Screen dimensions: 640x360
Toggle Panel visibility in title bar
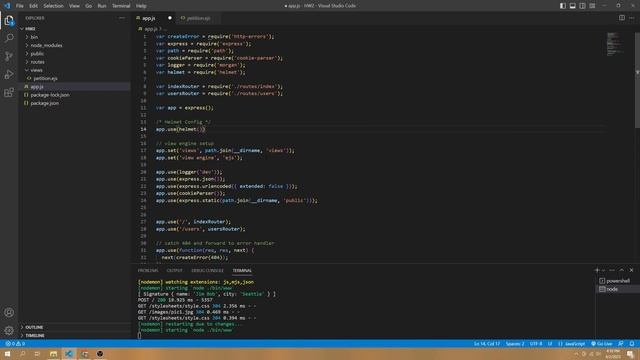point(573,6)
